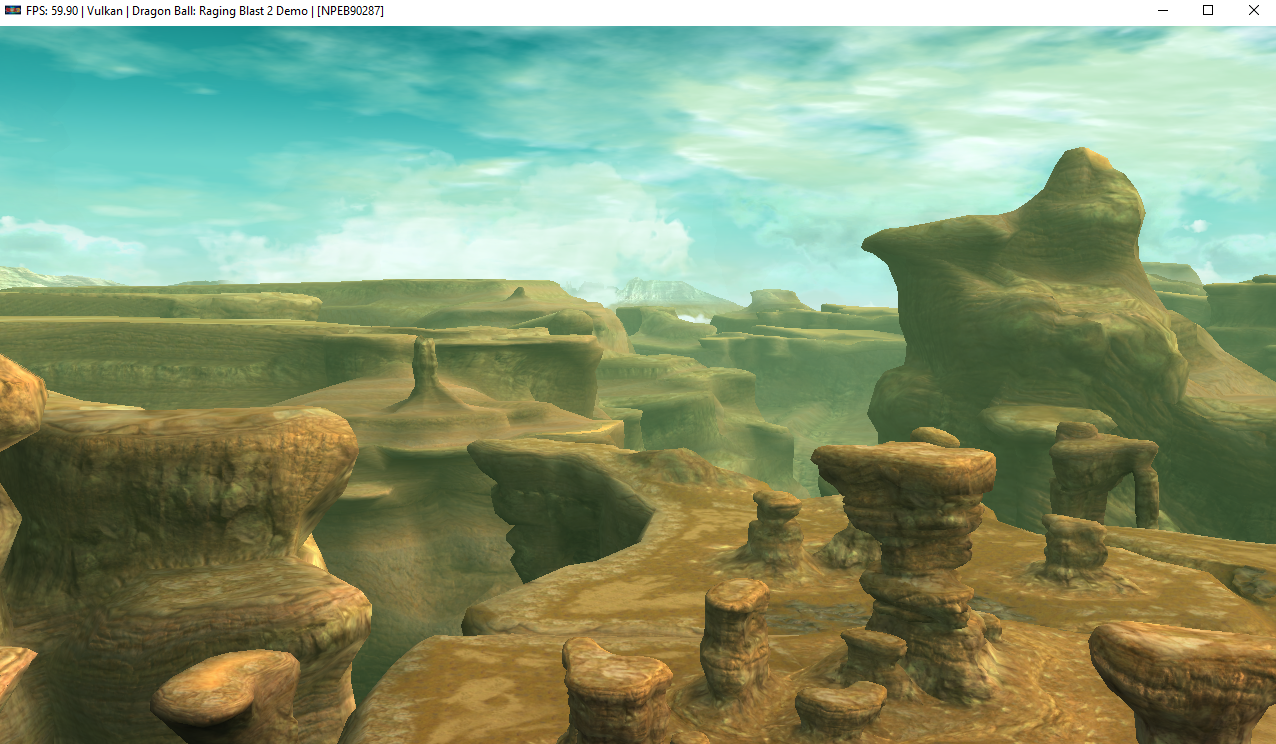Close the game window
1276x744 pixels.
tap(1253, 11)
